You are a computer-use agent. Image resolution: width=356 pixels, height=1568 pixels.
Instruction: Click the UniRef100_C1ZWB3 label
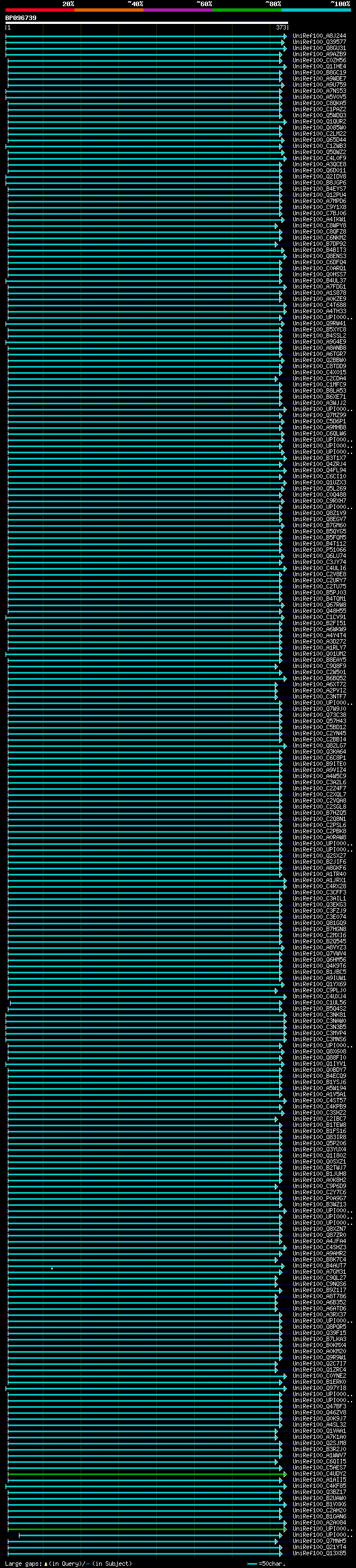click(x=319, y=146)
